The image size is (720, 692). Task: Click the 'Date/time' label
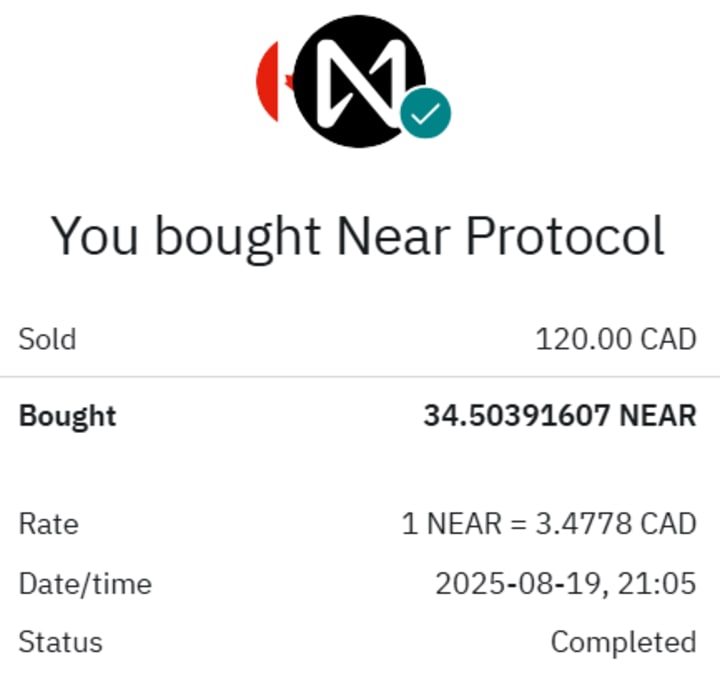(85, 582)
